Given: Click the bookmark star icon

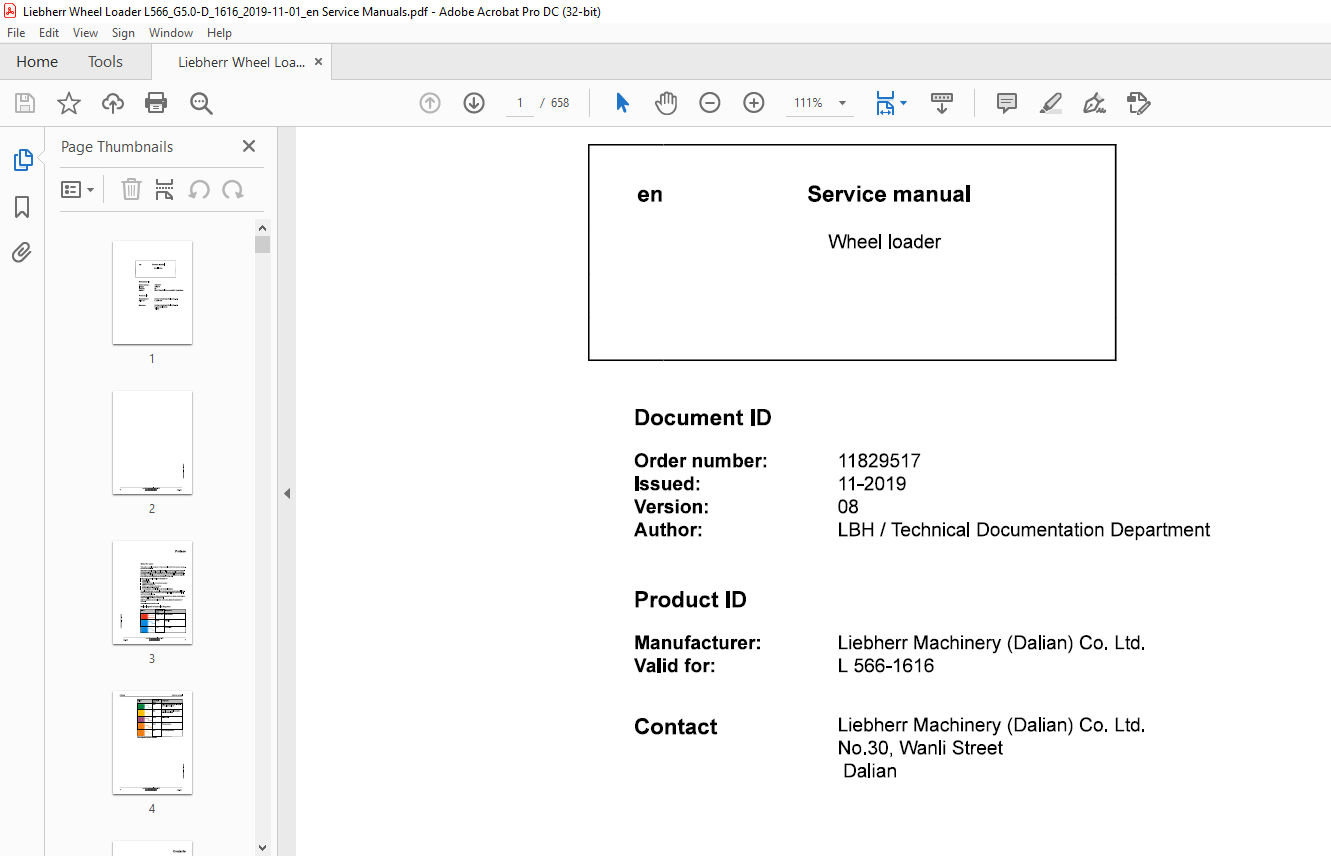Looking at the screenshot, I should (x=68, y=103).
